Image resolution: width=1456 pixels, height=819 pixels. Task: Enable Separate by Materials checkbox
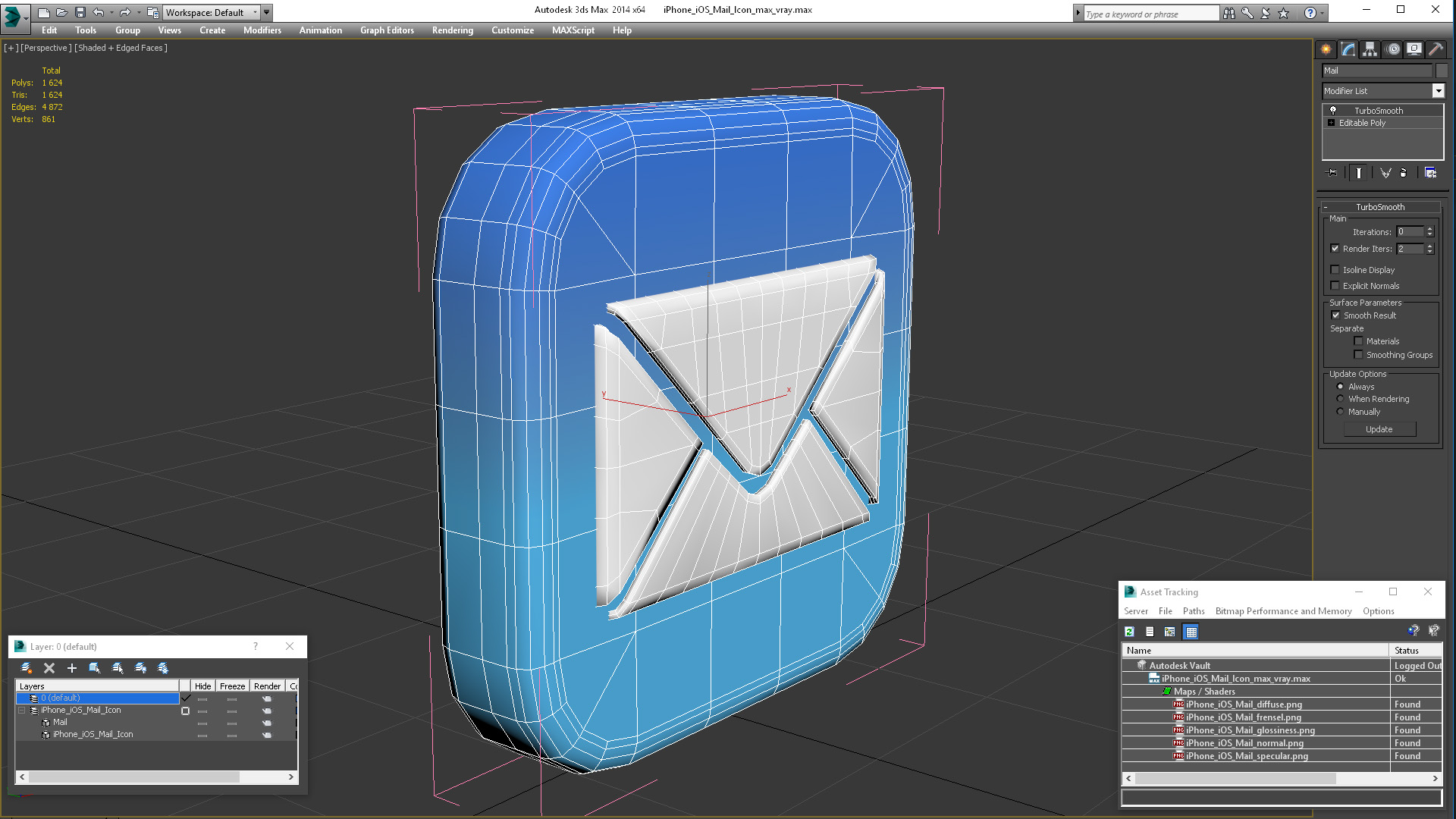(x=1359, y=341)
